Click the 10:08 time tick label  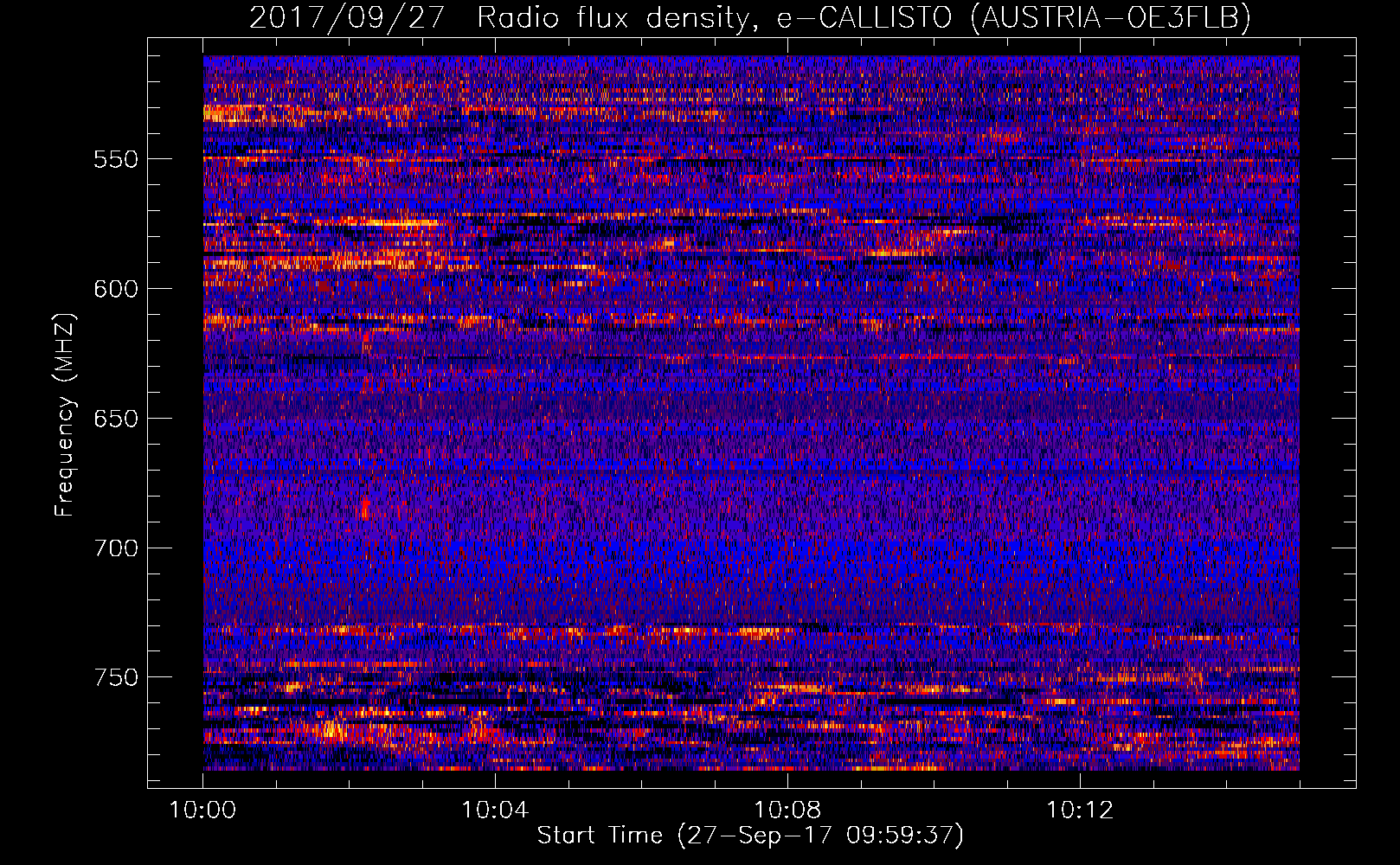click(787, 810)
